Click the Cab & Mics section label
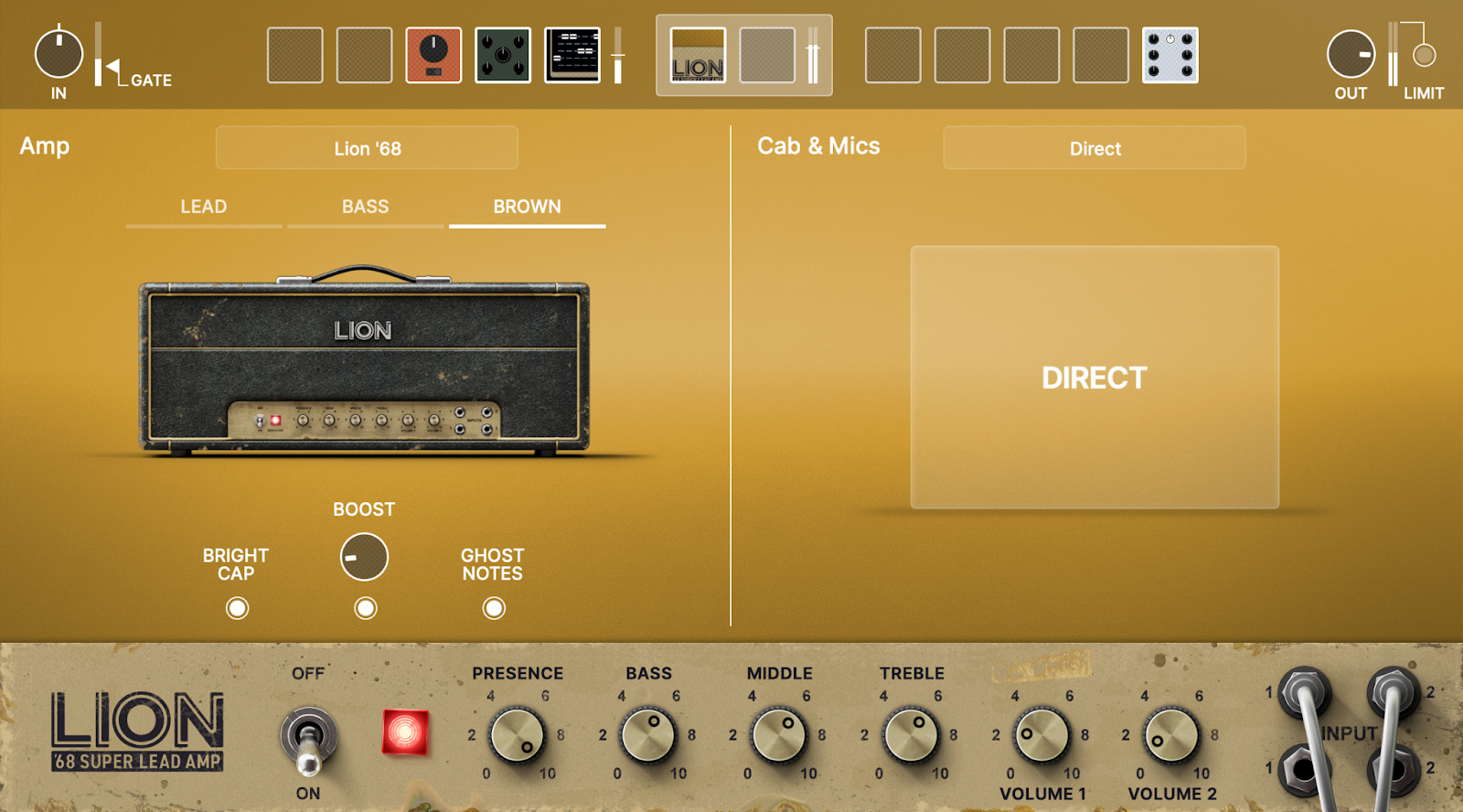 point(818,146)
